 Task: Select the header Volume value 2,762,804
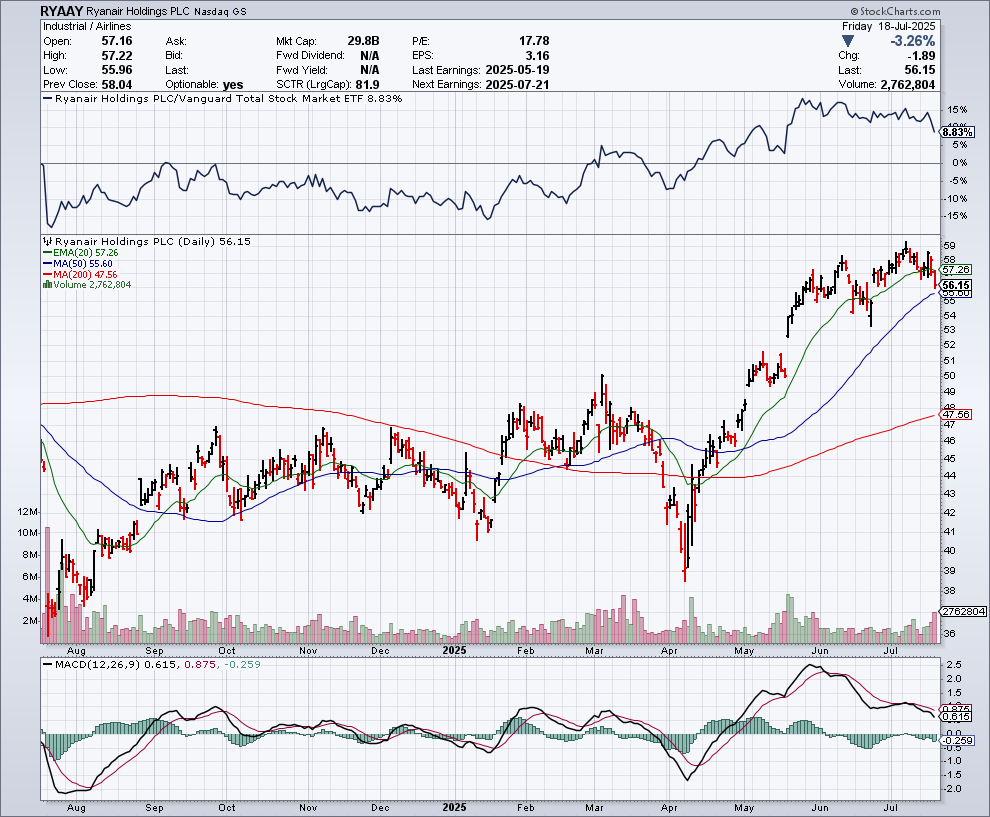[908, 85]
